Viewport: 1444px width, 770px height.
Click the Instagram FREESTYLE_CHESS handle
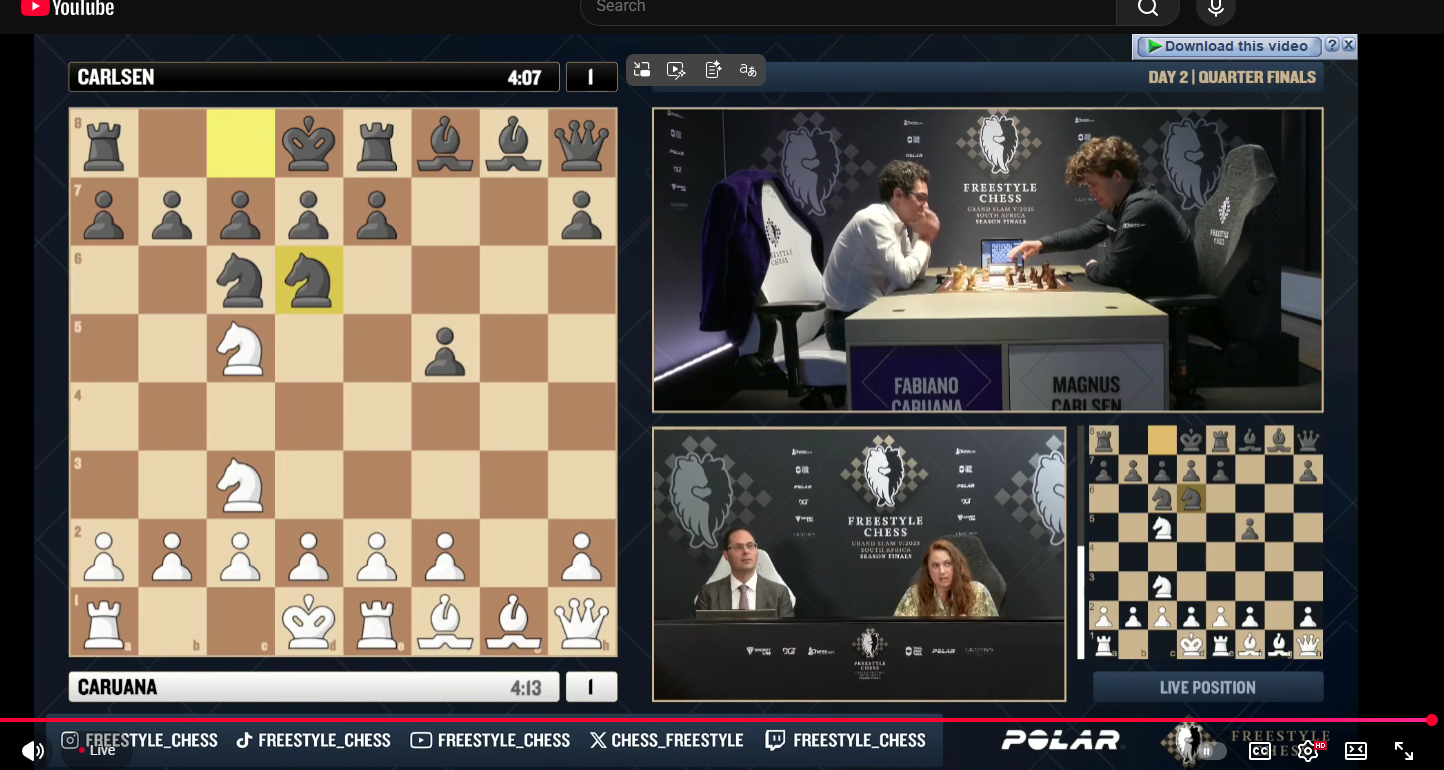(140, 740)
